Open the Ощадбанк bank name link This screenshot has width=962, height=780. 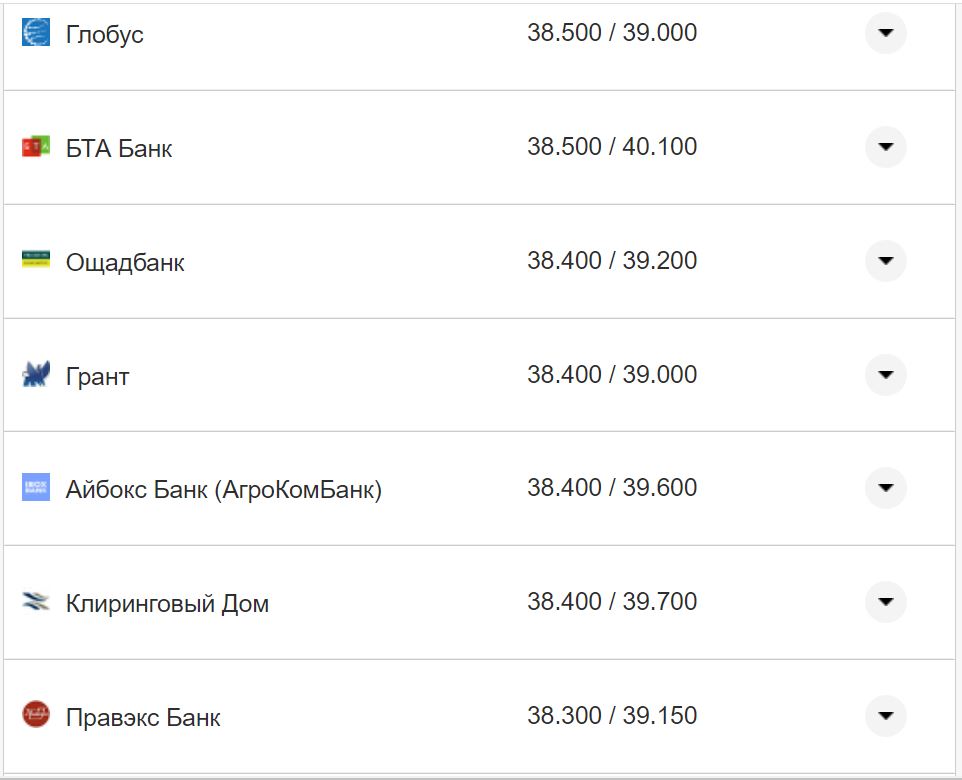pyautogui.click(x=125, y=263)
